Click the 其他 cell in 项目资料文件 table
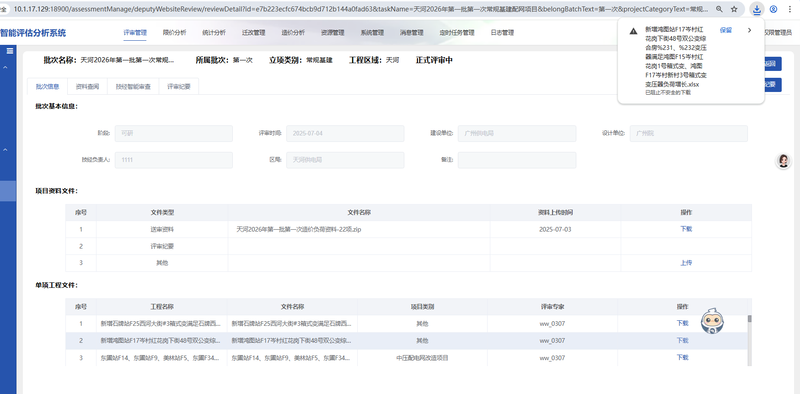Viewport: 800px width, 394px height. [162, 263]
